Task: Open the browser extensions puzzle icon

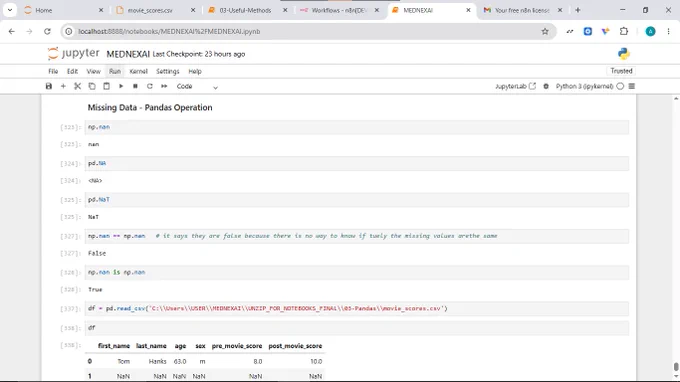Action: [x=624, y=31]
